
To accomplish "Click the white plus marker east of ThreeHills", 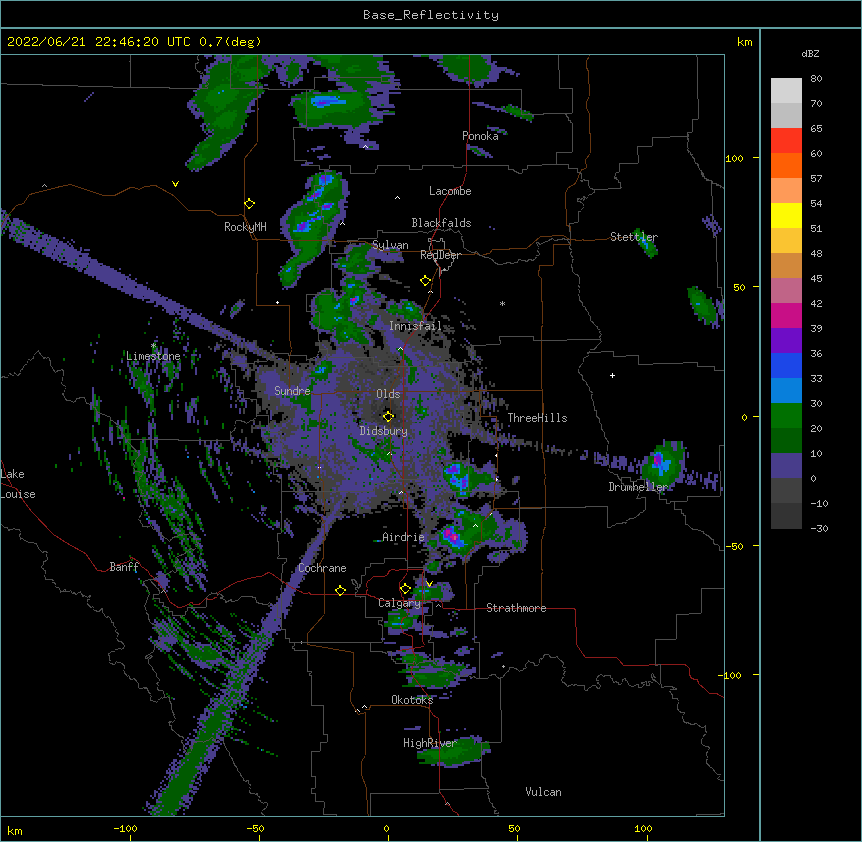I will 612,375.
